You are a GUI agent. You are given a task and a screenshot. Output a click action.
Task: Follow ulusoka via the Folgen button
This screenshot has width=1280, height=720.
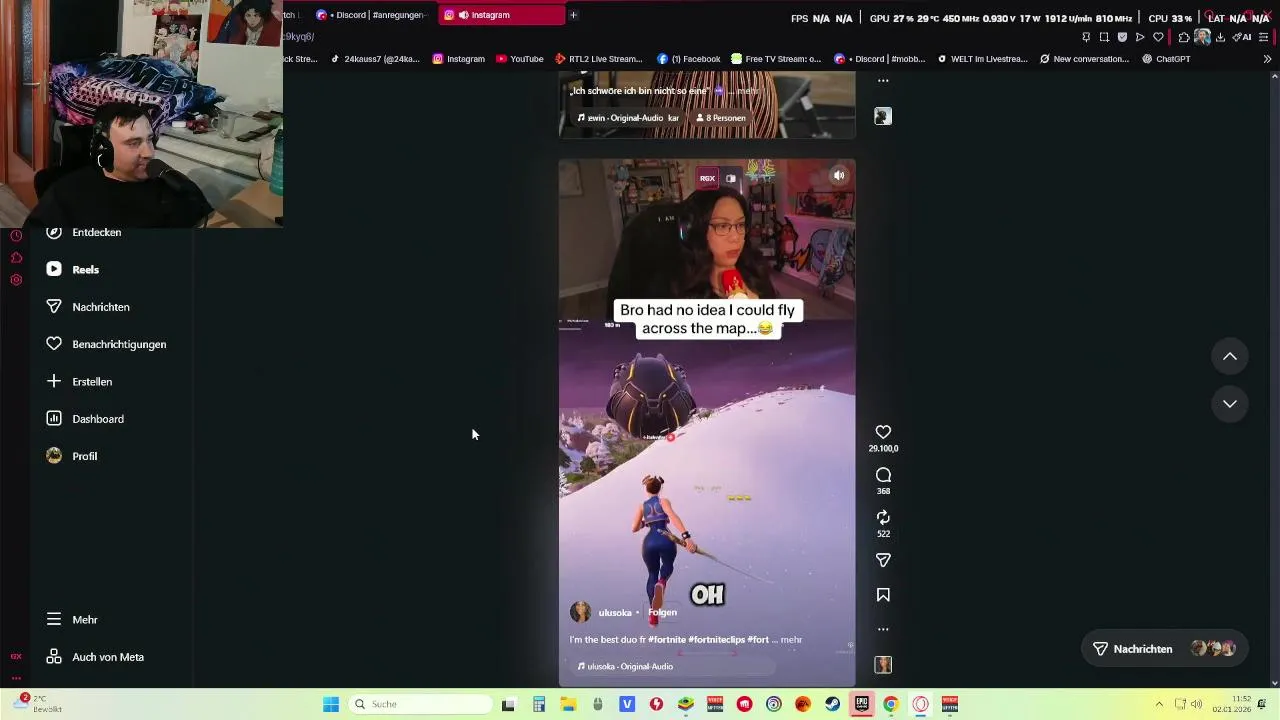pyautogui.click(x=662, y=612)
